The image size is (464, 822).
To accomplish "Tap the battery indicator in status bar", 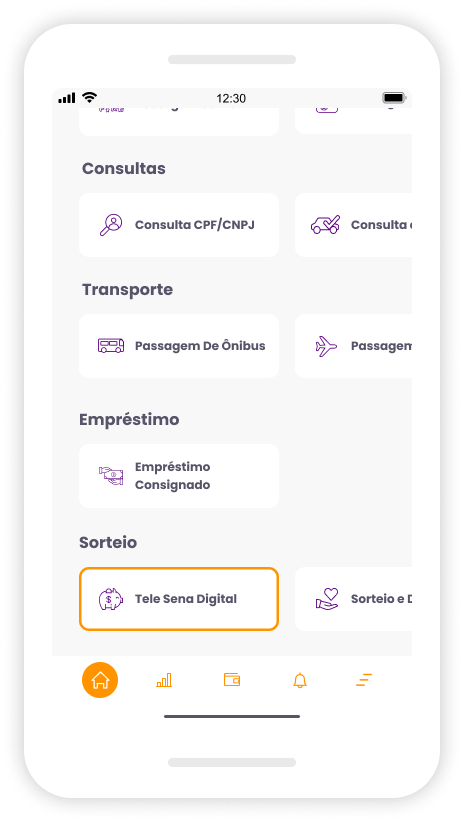I will [394, 98].
